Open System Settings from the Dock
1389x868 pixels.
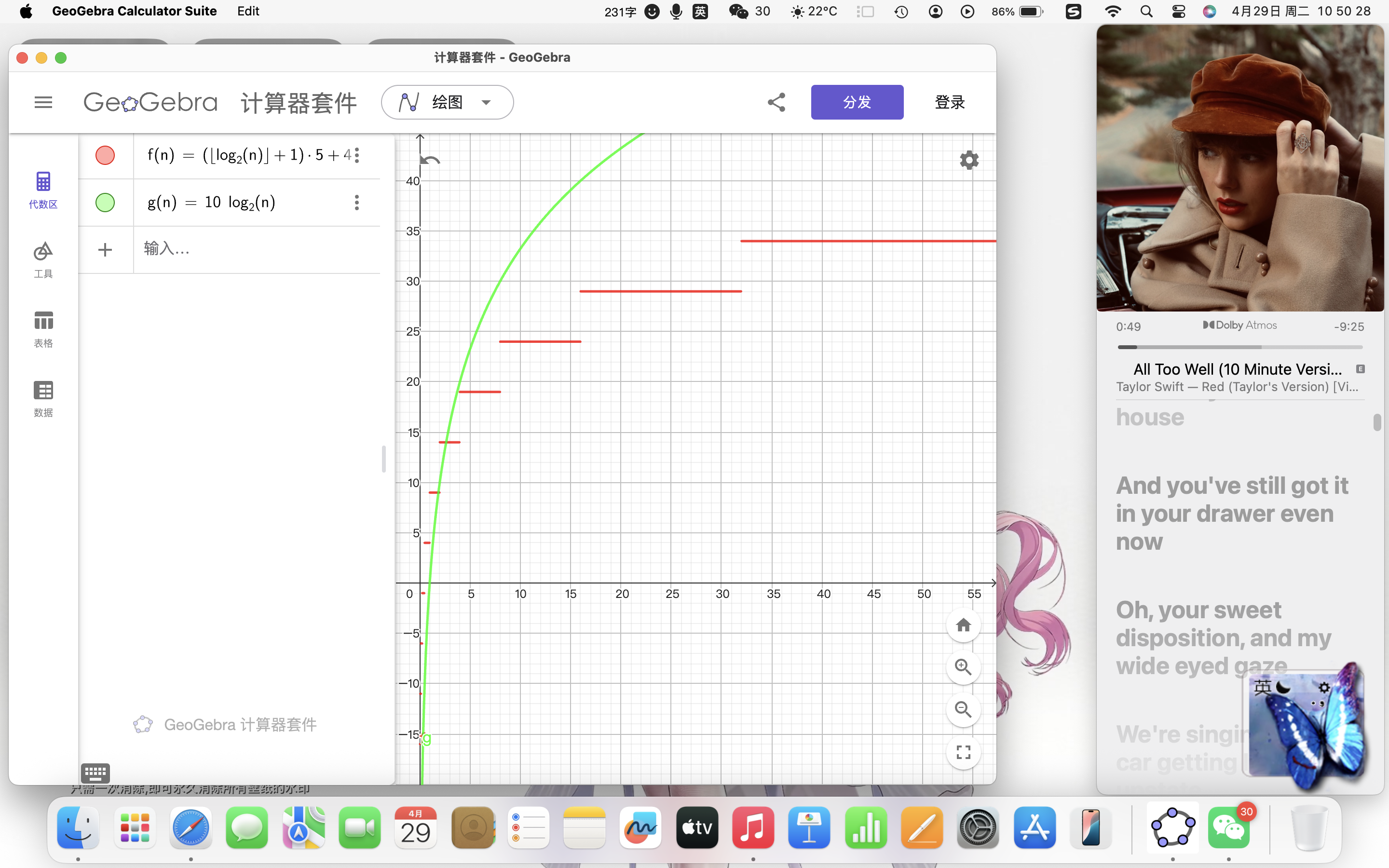(978, 828)
